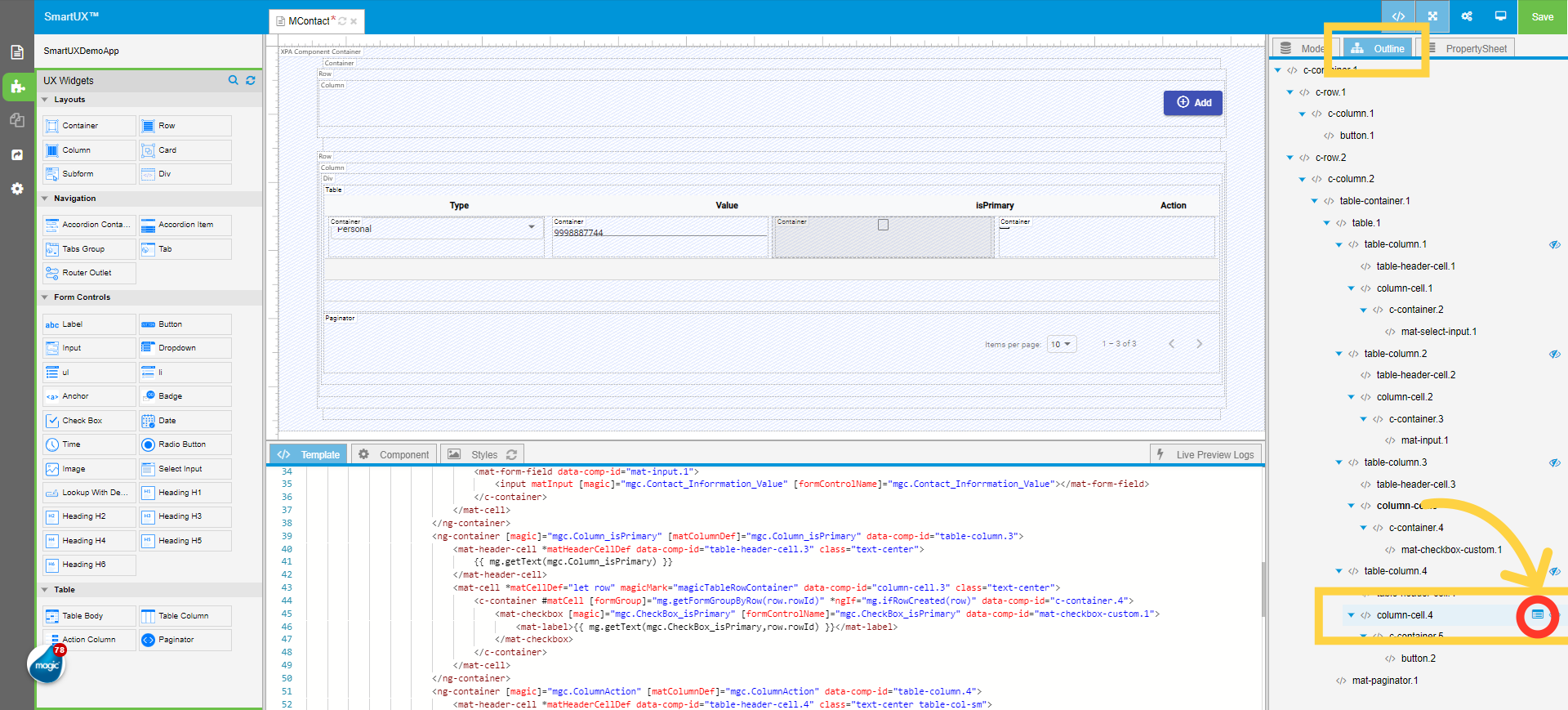Pick the Subform widget
The width and height of the screenshot is (1568, 710).
(89, 174)
